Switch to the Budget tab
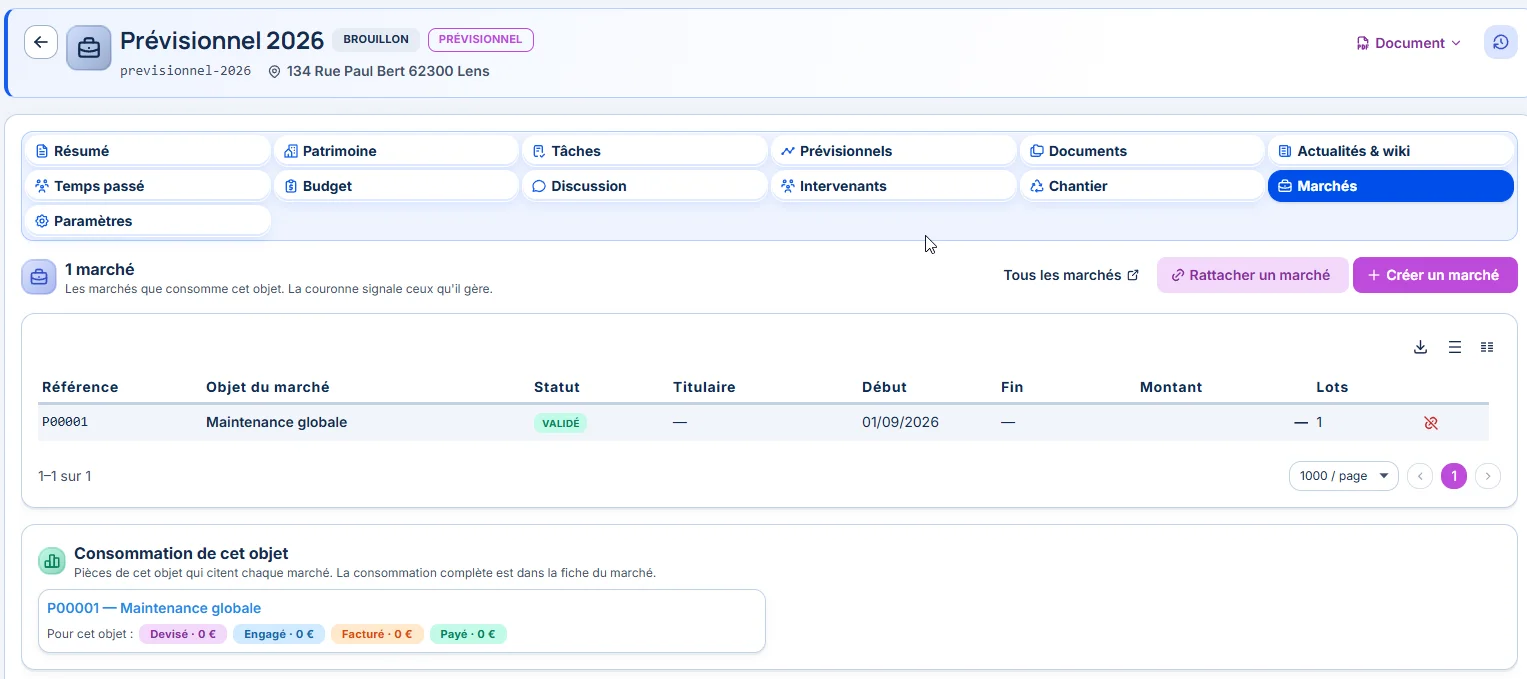 [x=395, y=186]
